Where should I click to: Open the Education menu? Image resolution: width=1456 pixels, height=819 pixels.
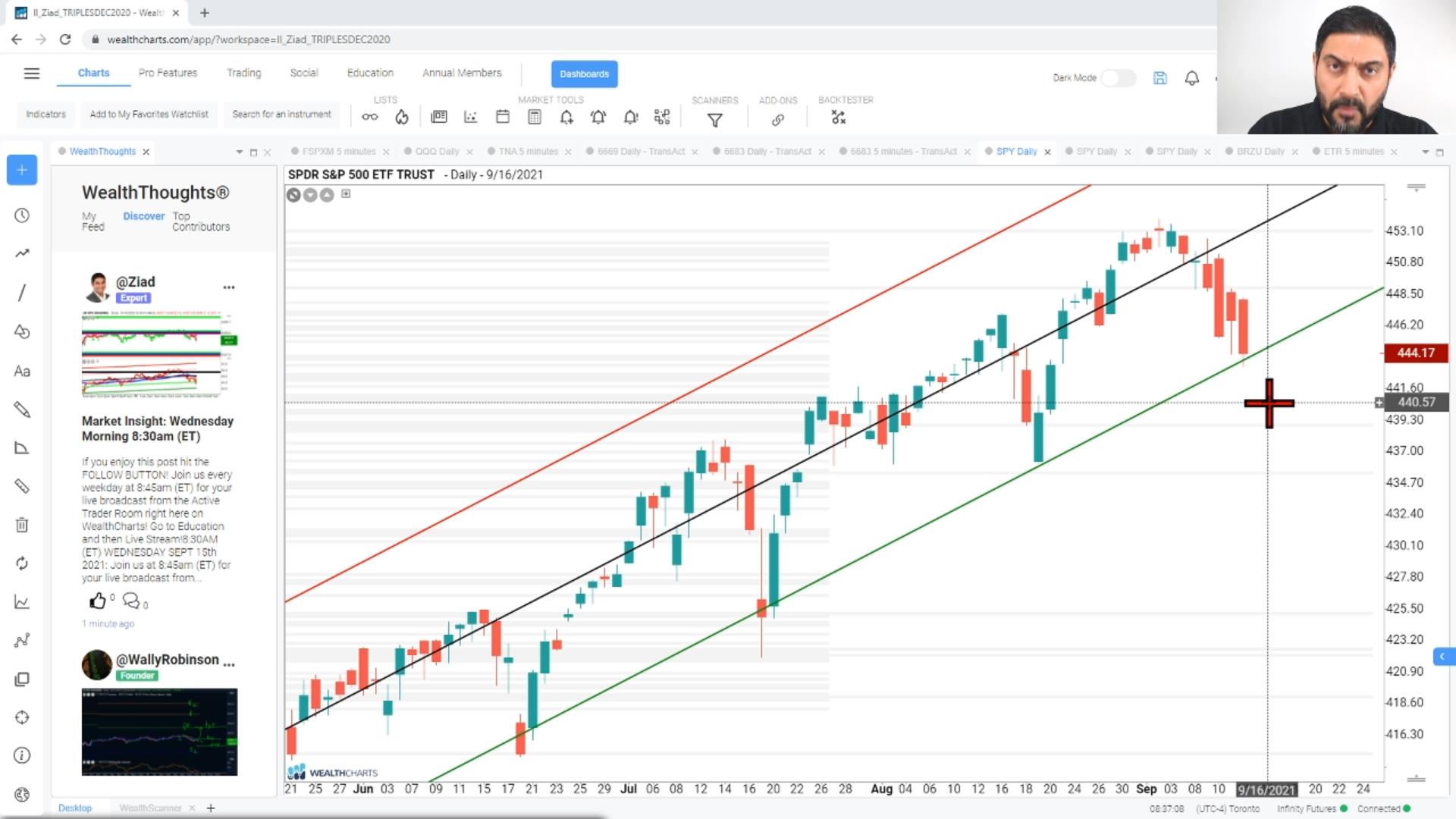click(370, 73)
